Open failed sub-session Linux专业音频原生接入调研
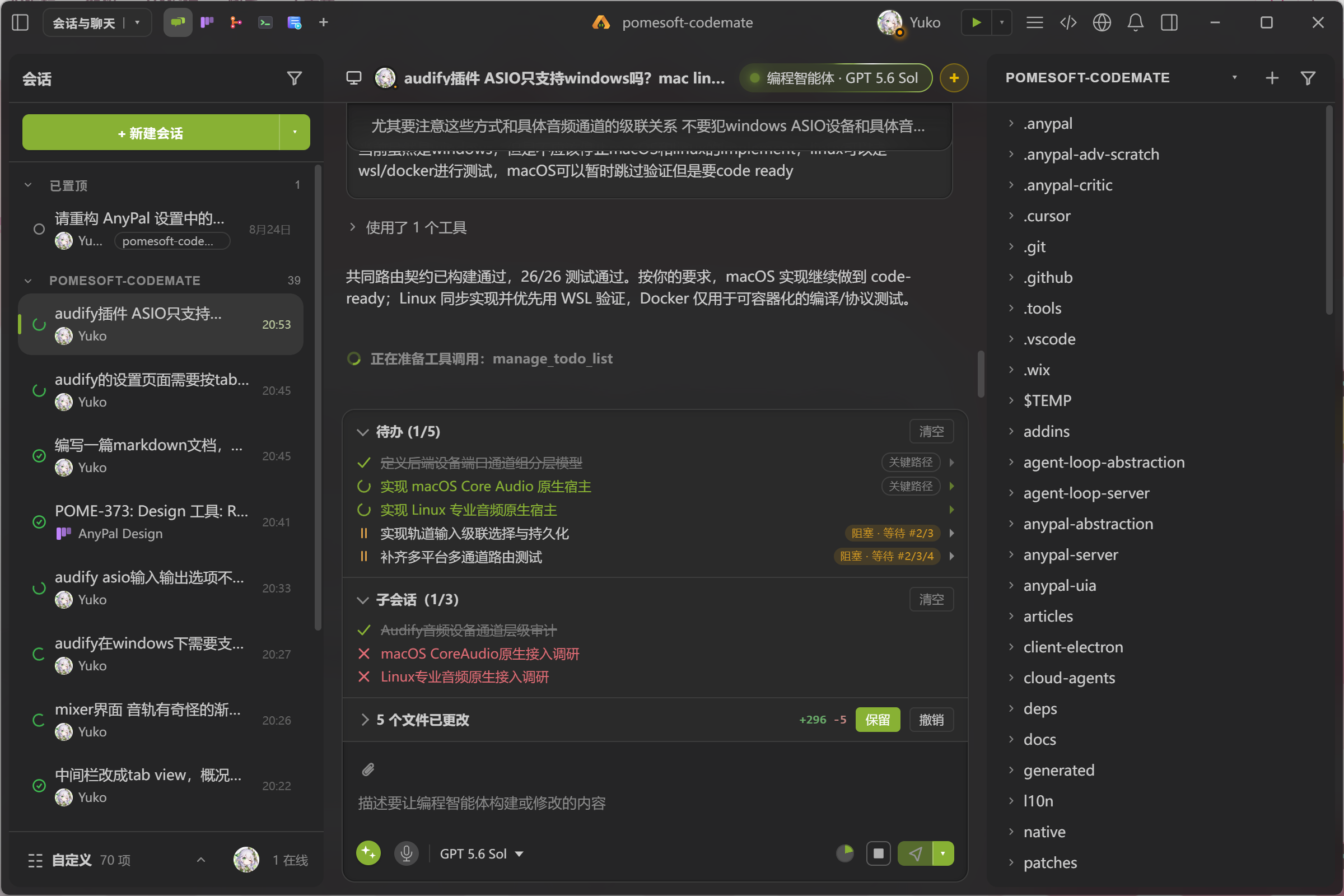The width and height of the screenshot is (1344, 896). 465,677
